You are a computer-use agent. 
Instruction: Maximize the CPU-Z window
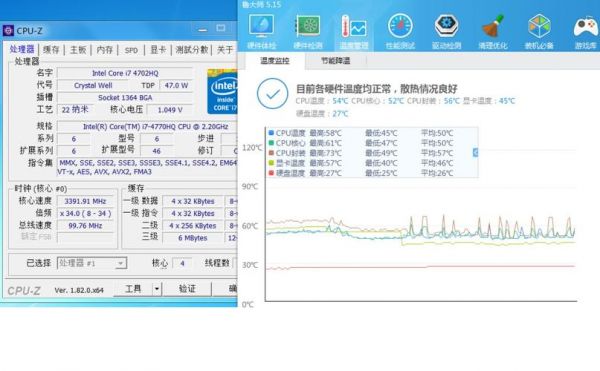coord(221,28)
